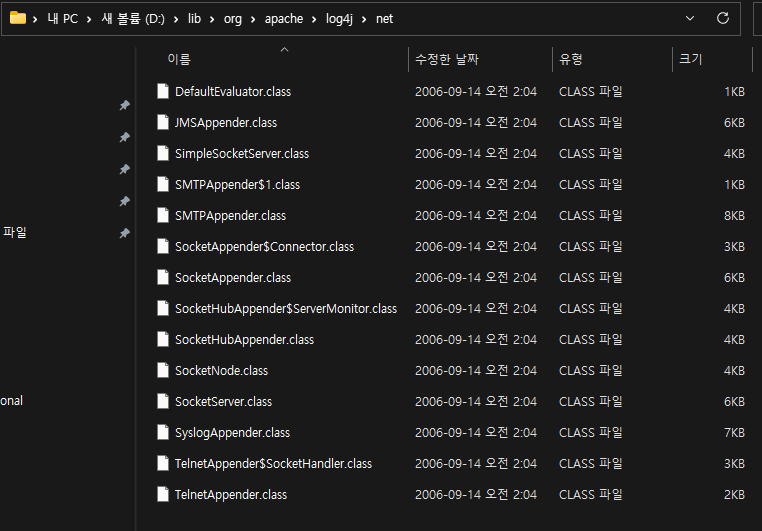
Task: Select SimpleSocketServer.class file icon
Action: pyautogui.click(x=163, y=154)
